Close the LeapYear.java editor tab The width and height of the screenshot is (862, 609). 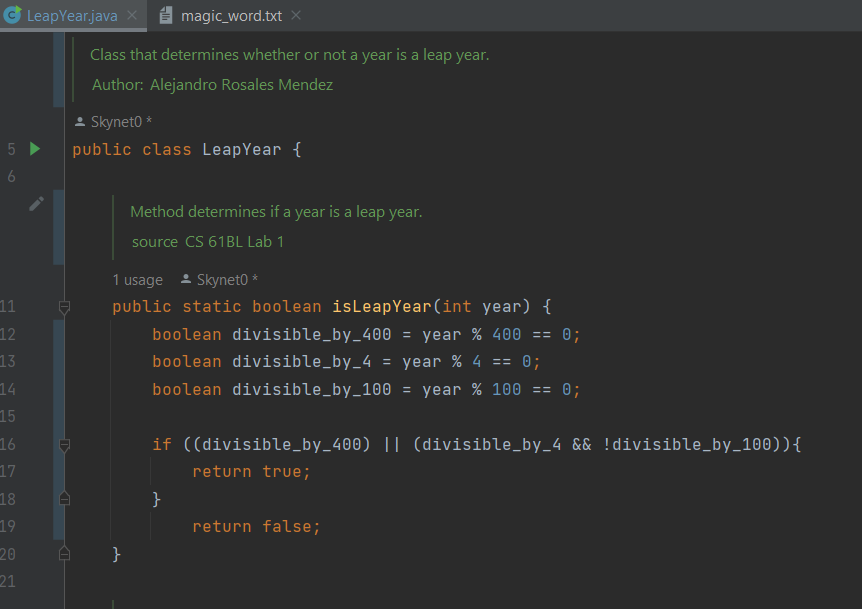(132, 16)
